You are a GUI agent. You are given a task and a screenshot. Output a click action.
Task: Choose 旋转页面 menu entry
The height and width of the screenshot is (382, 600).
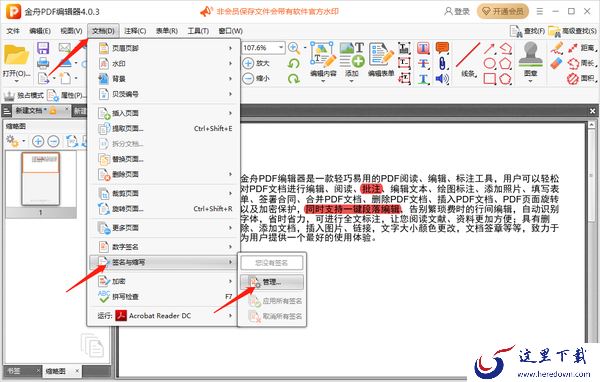click(x=165, y=209)
